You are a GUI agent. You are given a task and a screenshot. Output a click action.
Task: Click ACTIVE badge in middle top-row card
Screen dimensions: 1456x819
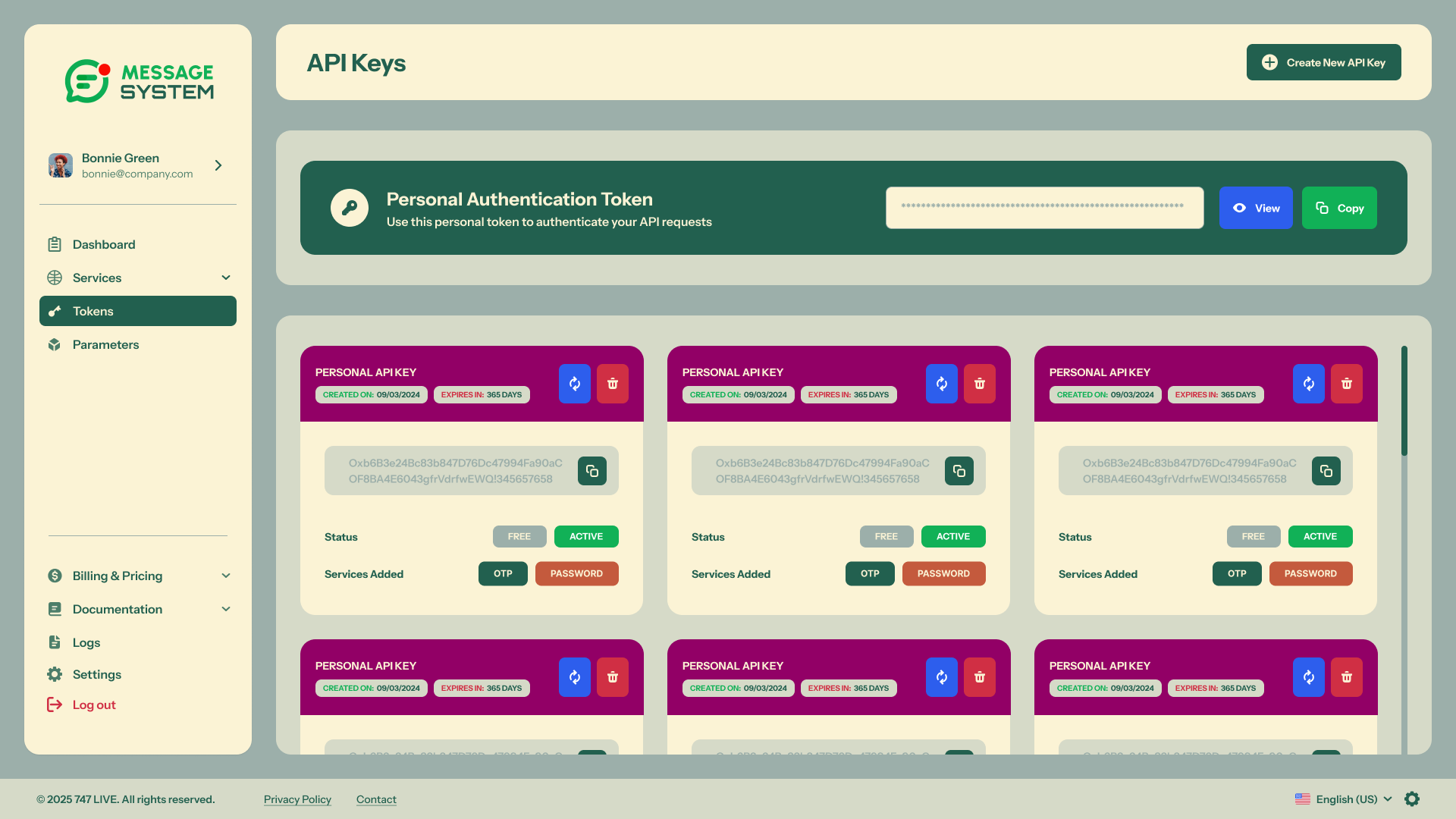tap(953, 536)
